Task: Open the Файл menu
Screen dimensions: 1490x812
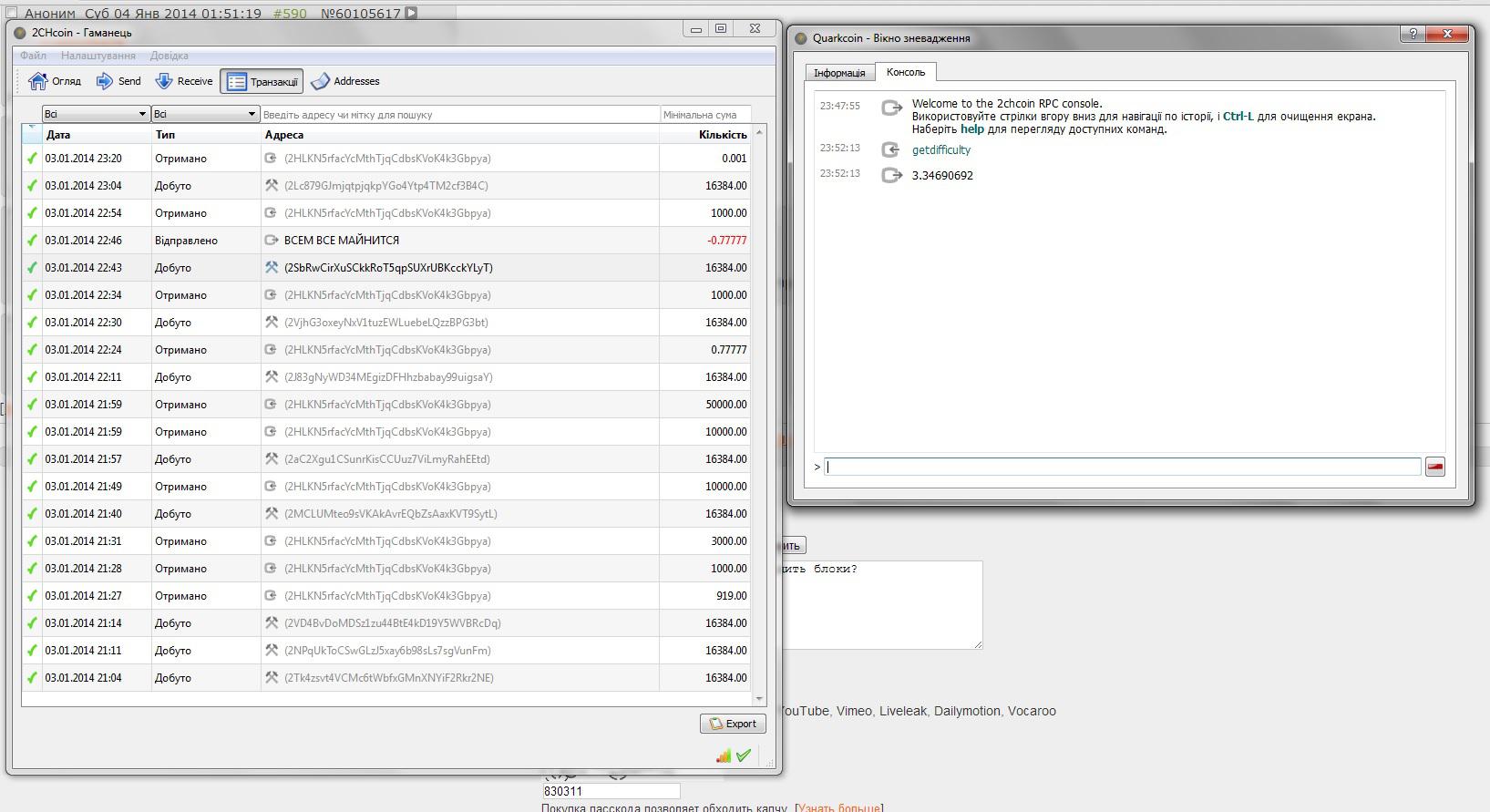Action: [x=33, y=56]
